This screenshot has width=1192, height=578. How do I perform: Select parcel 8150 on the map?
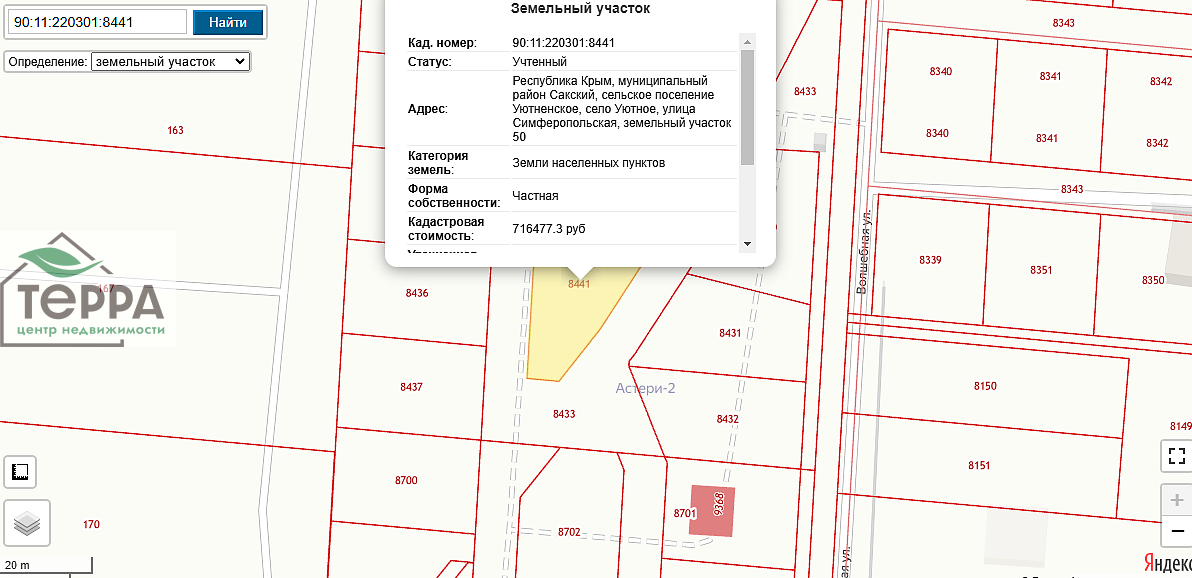point(984,386)
